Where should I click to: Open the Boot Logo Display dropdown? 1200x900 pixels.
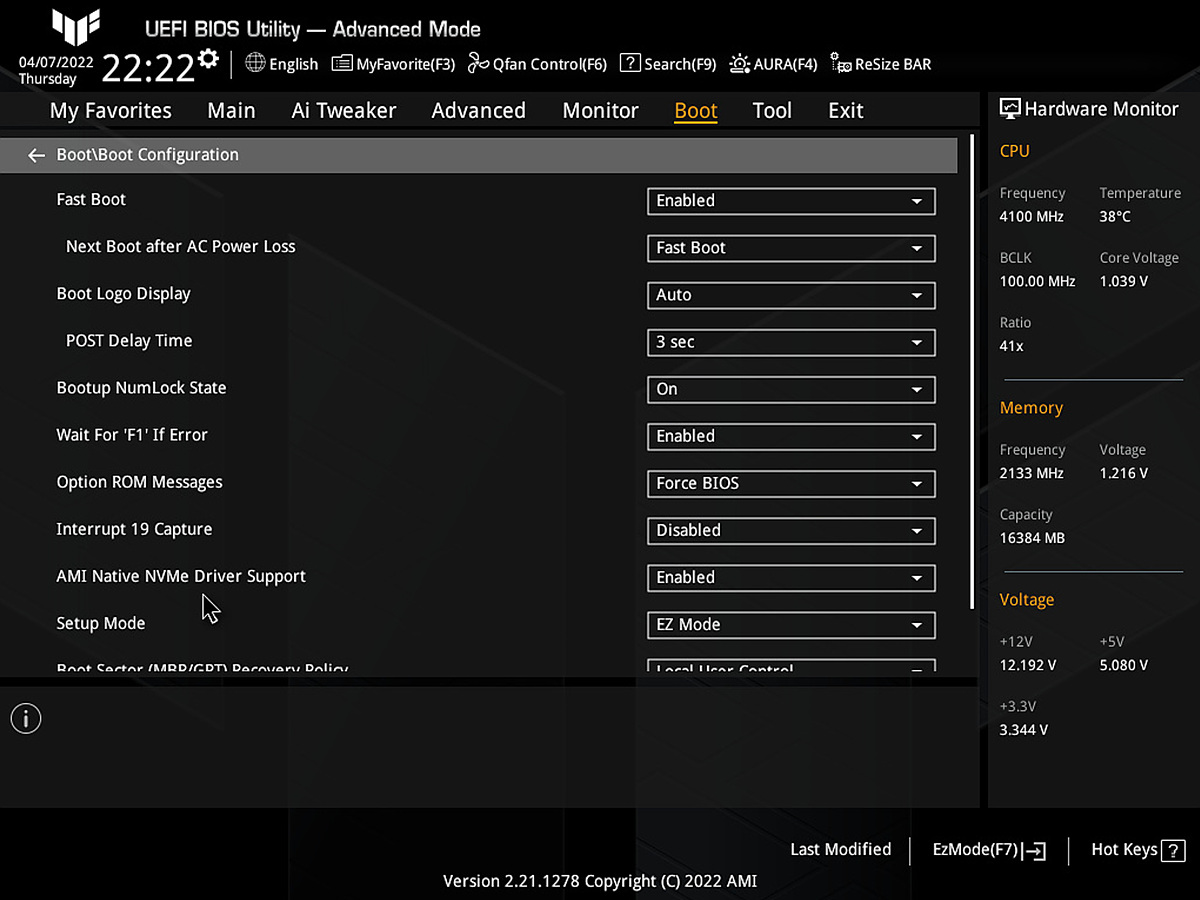click(x=791, y=295)
